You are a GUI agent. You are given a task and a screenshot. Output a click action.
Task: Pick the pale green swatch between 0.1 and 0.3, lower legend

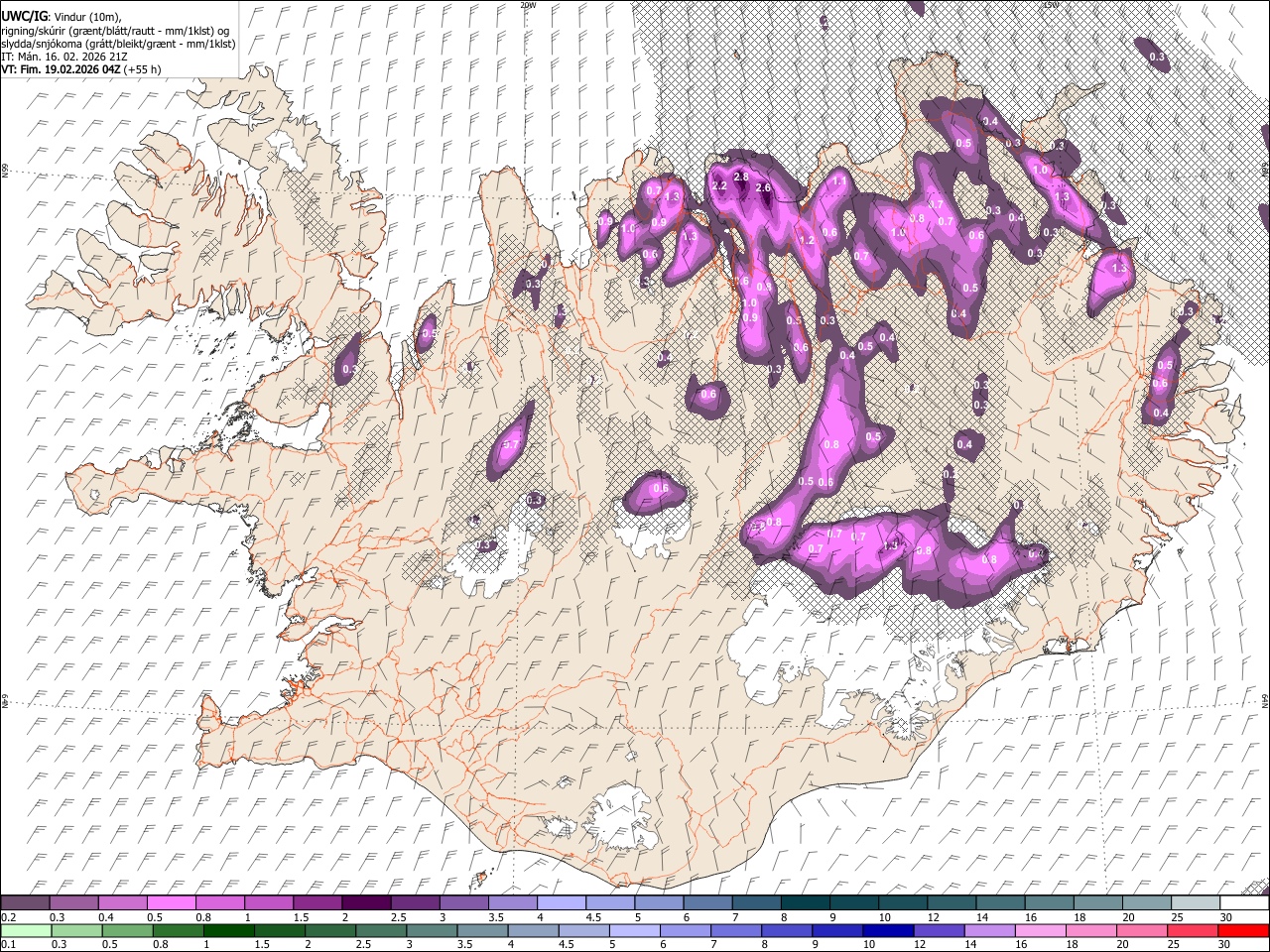(x=27, y=930)
